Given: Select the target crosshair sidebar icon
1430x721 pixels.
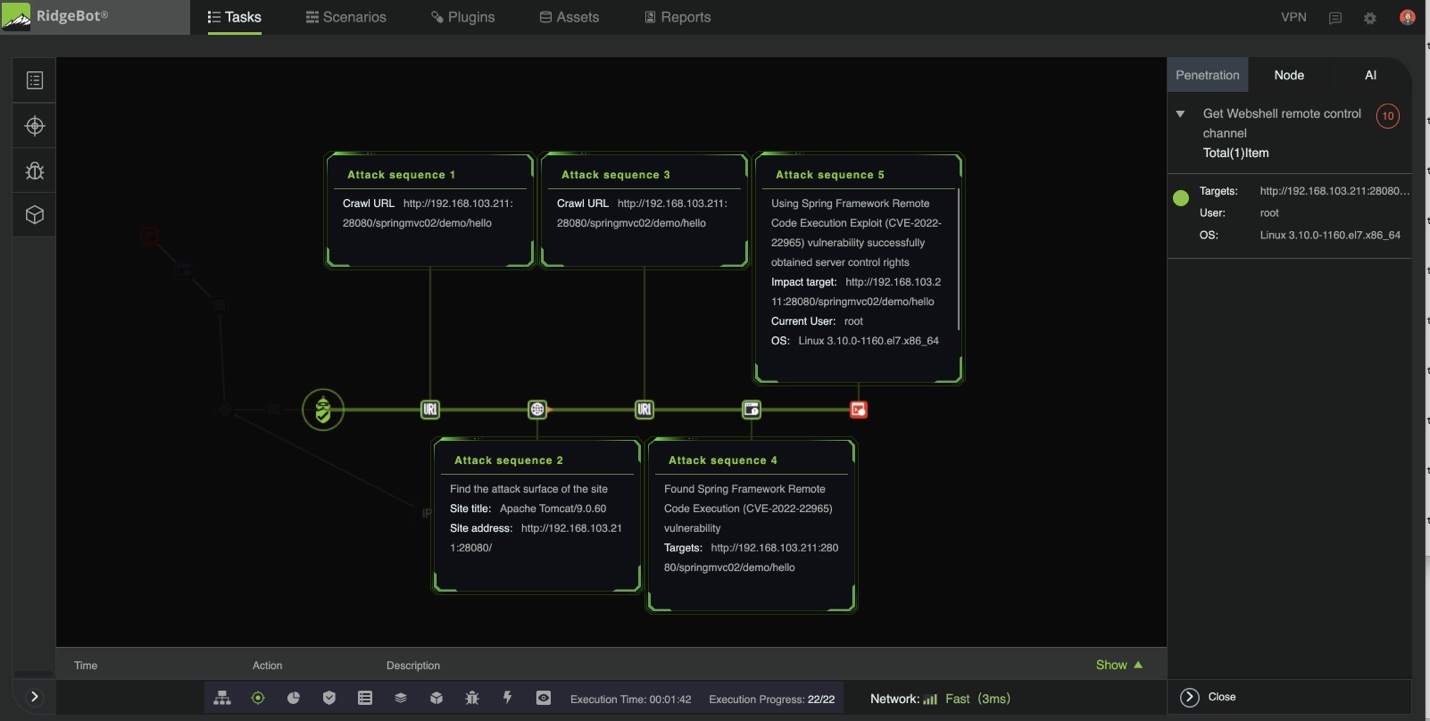Looking at the screenshot, I should click(x=35, y=126).
